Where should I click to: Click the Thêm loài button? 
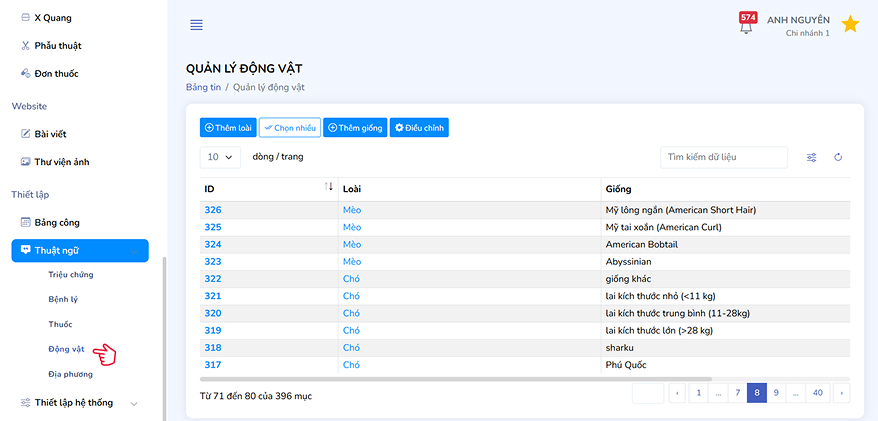coord(228,128)
